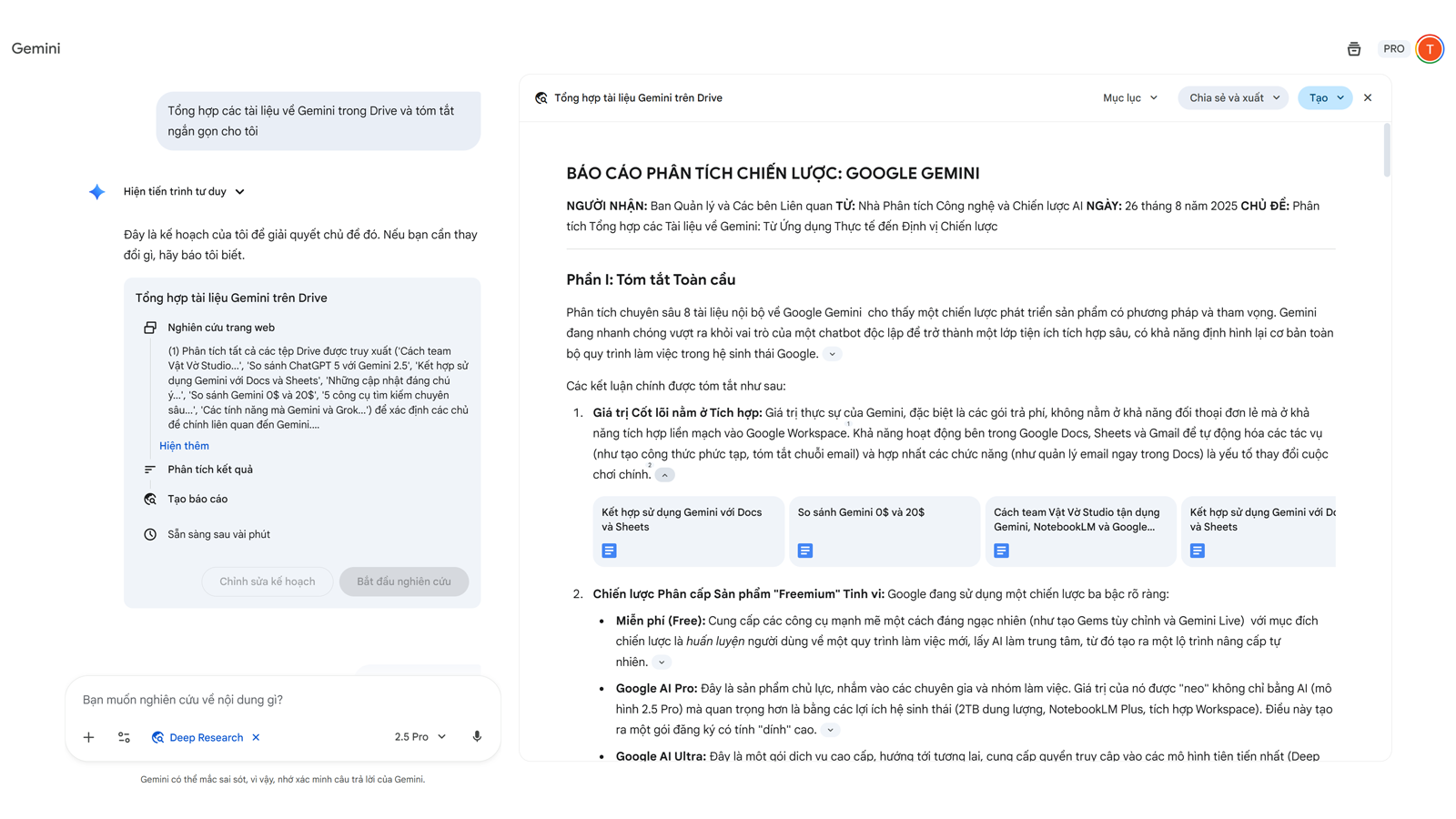Image resolution: width=1456 pixels, height=819 pixels.
Task: Click the plus icon to add files
Action: click(88, 737)
